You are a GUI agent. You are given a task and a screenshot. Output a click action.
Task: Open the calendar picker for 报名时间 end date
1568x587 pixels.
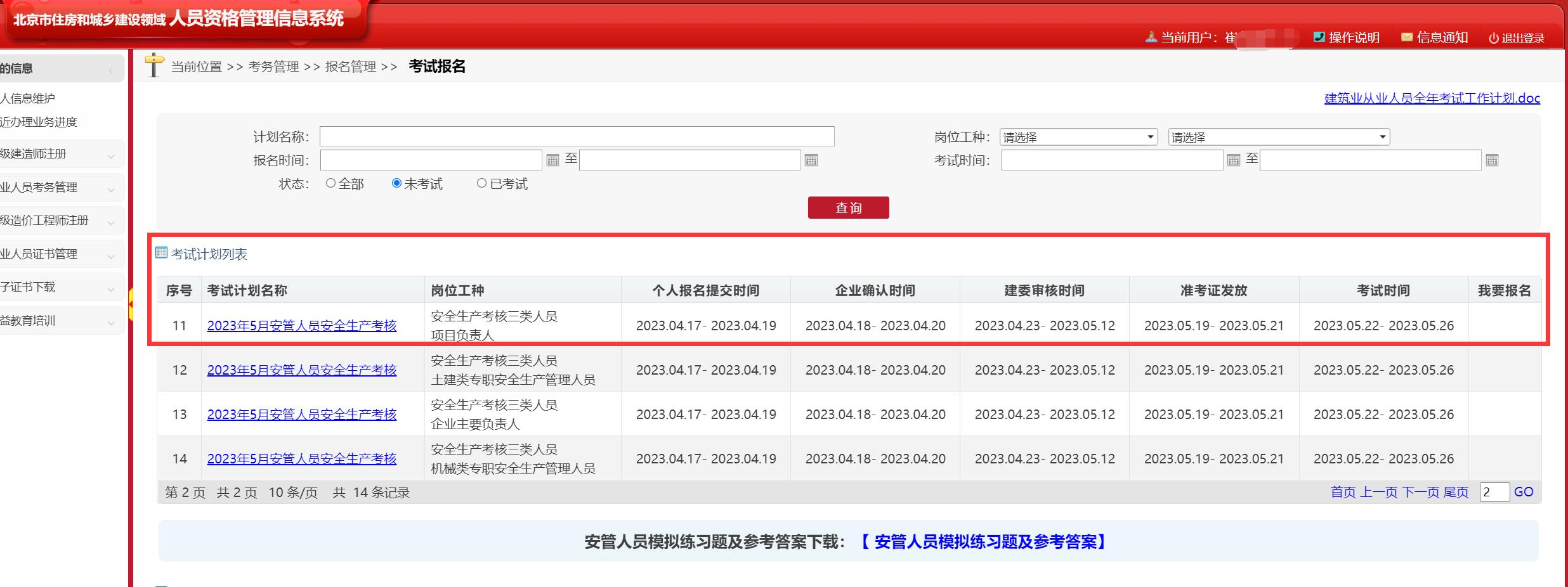point(813,160)
